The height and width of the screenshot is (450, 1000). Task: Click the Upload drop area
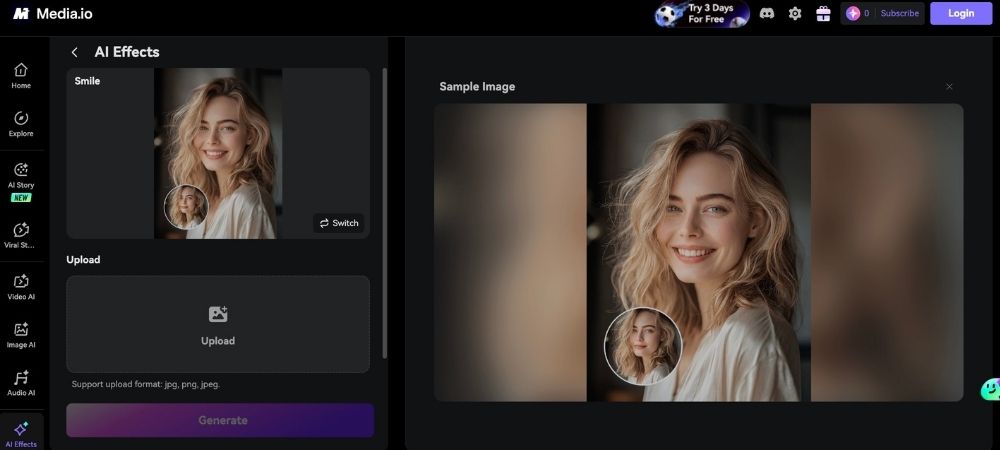(x=218, y=324)
